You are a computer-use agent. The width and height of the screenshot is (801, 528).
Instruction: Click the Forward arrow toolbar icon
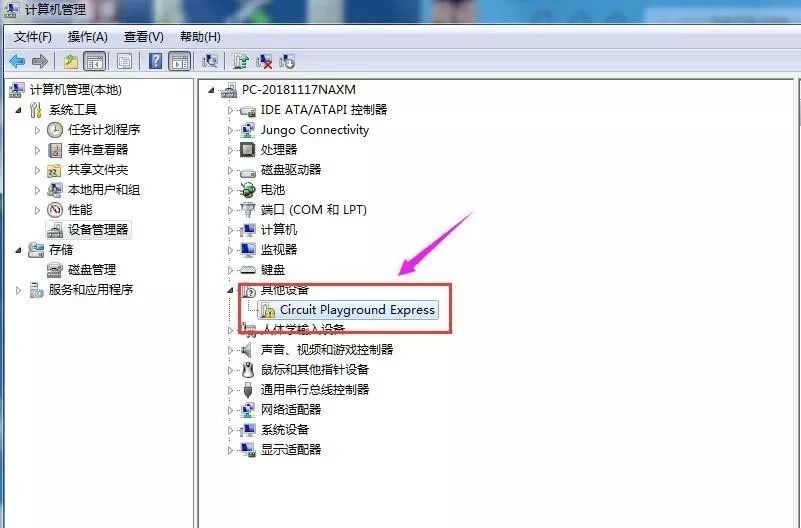click(x=39, y=62)
